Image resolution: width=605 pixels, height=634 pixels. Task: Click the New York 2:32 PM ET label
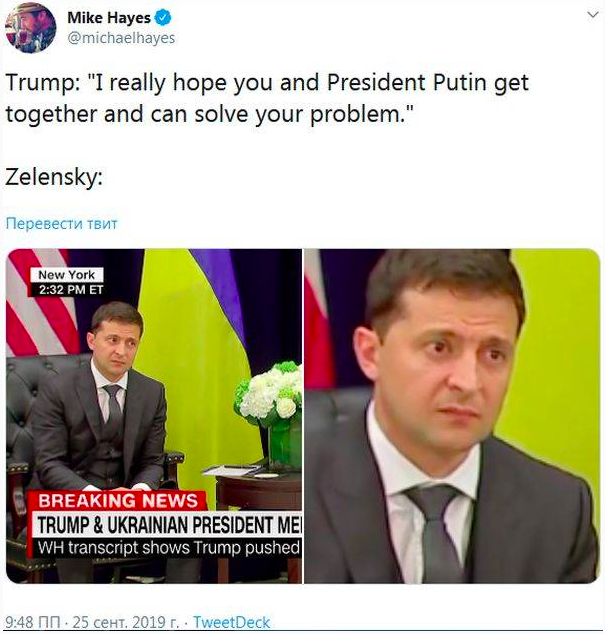pos(67,282)
